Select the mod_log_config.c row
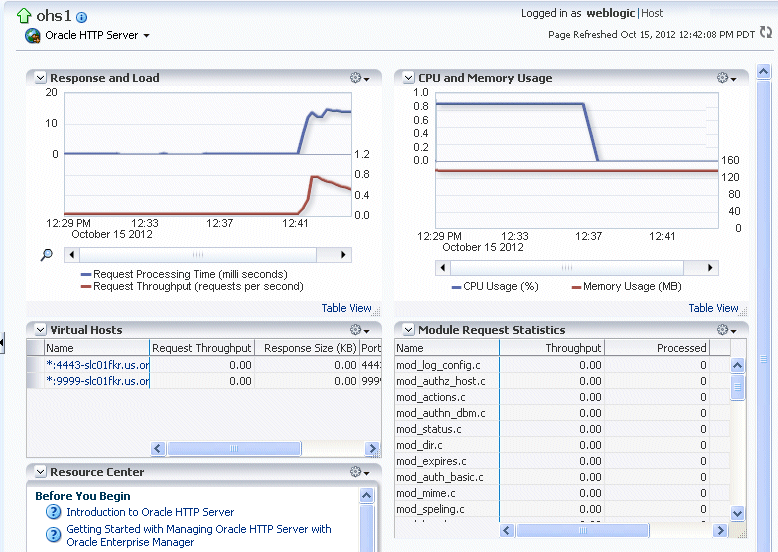Viewport: 778px width, 552px height. [x=562, y=365]
